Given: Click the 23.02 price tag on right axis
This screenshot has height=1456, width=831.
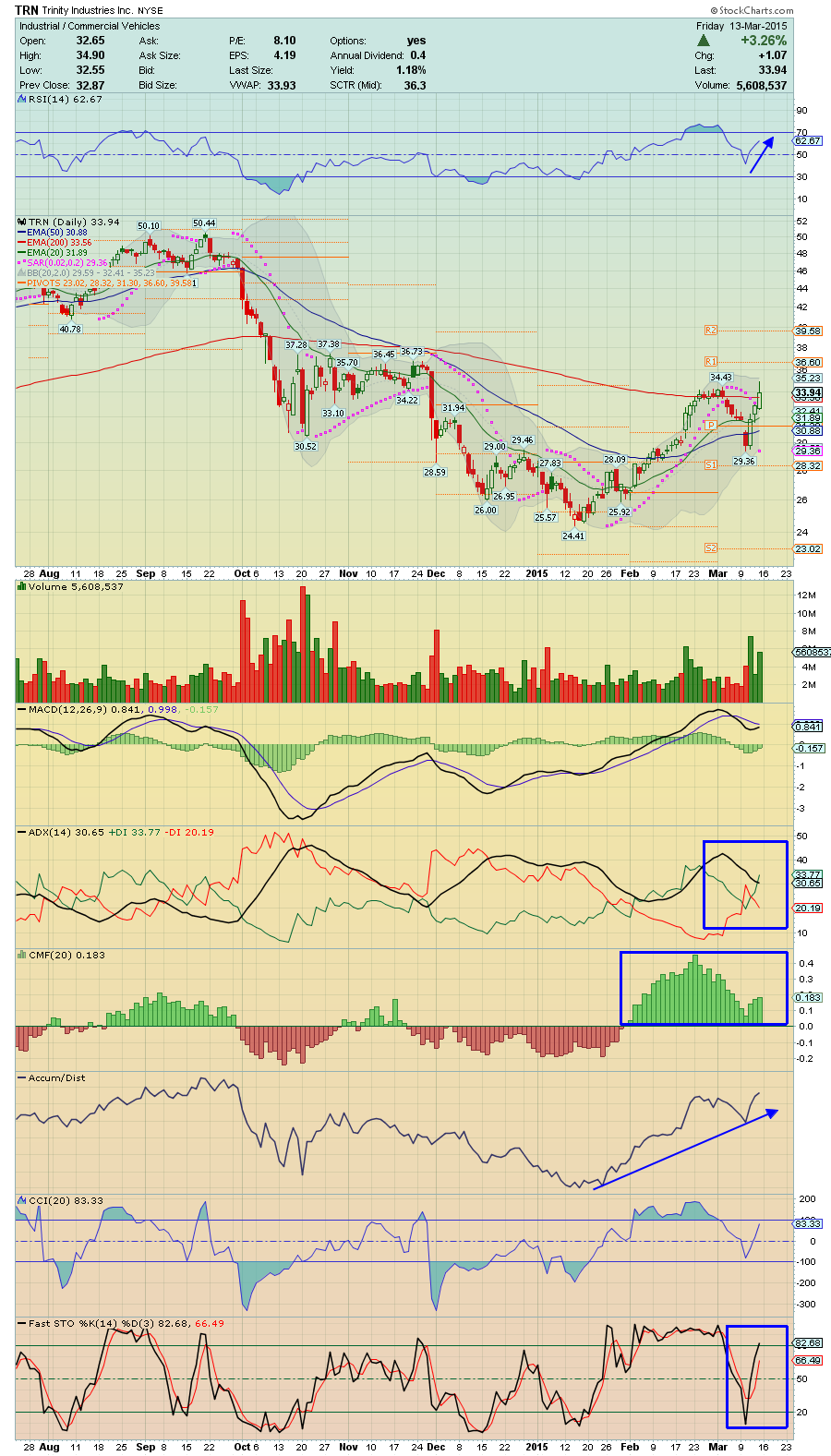Looking at the screenshot, I should pos(808,548).
